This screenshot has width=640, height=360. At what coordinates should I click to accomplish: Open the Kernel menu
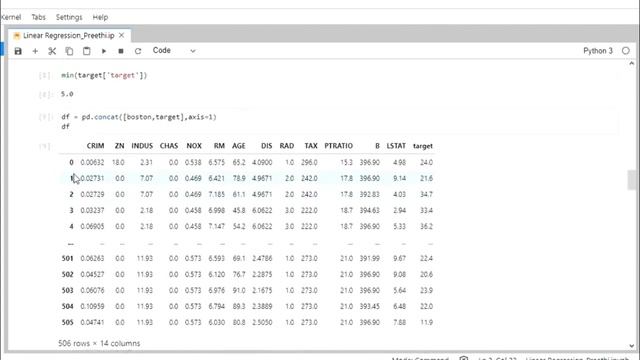click(11, 17)
